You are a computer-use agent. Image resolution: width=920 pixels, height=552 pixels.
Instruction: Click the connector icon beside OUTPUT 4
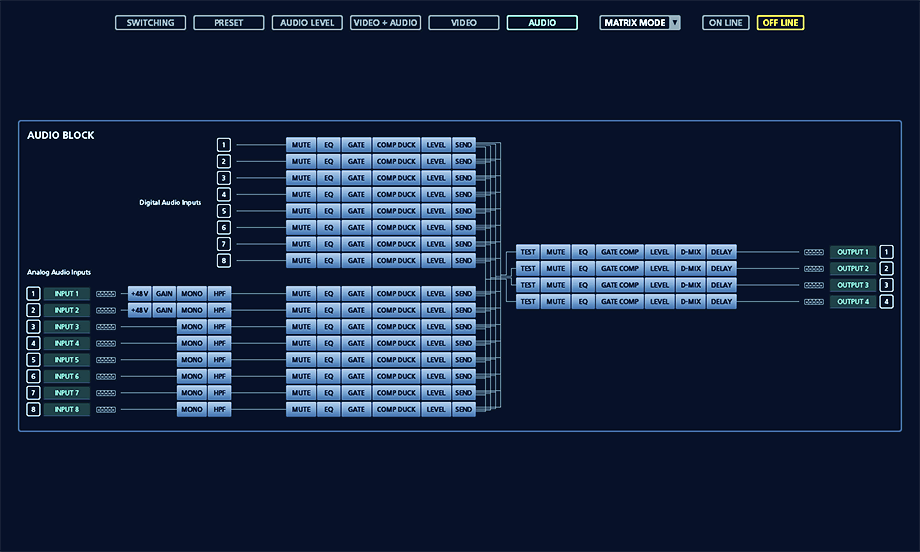coord(814,302)
